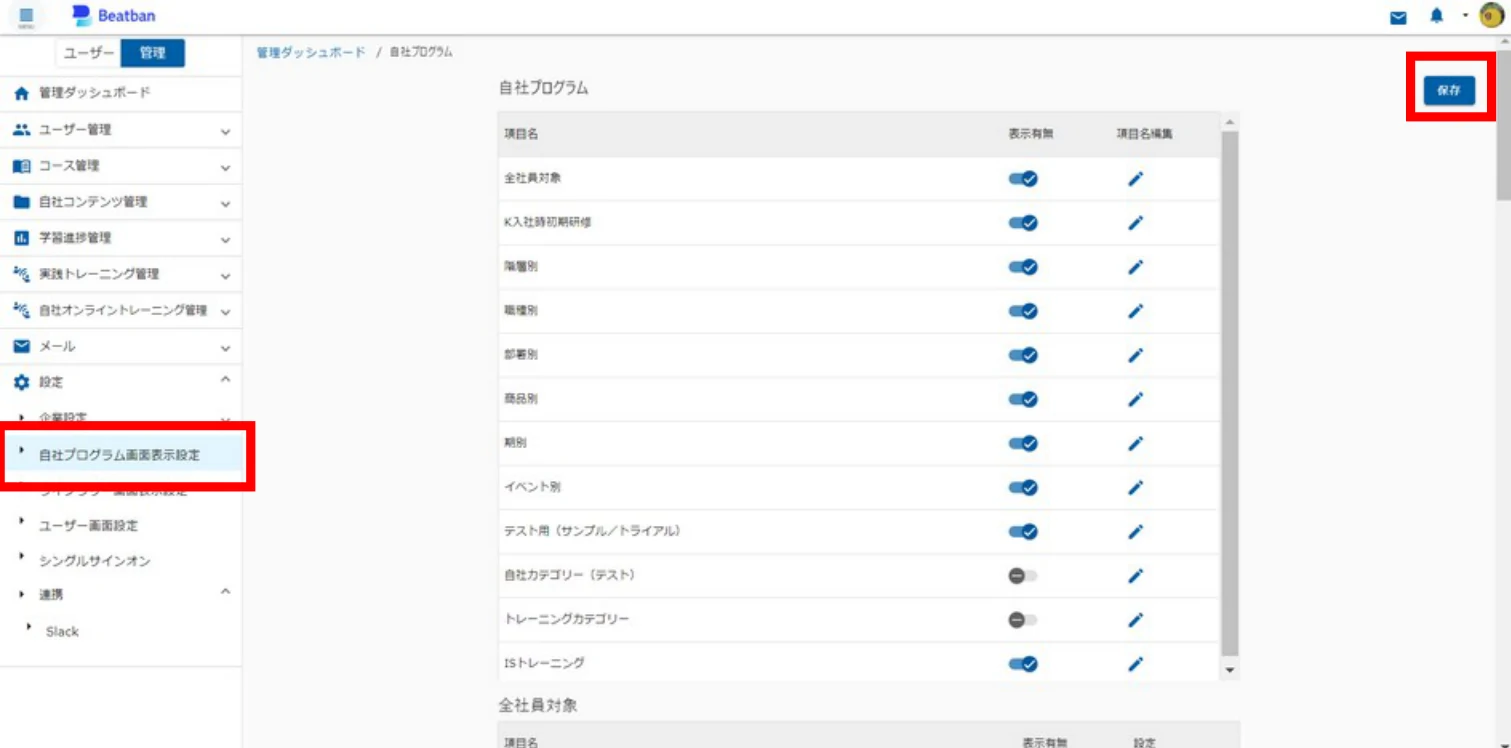Edit the テスト用（サンプル／トライアル） item name
The width and height of the screenshot is (1511, 748).
tap(1135, 532)
